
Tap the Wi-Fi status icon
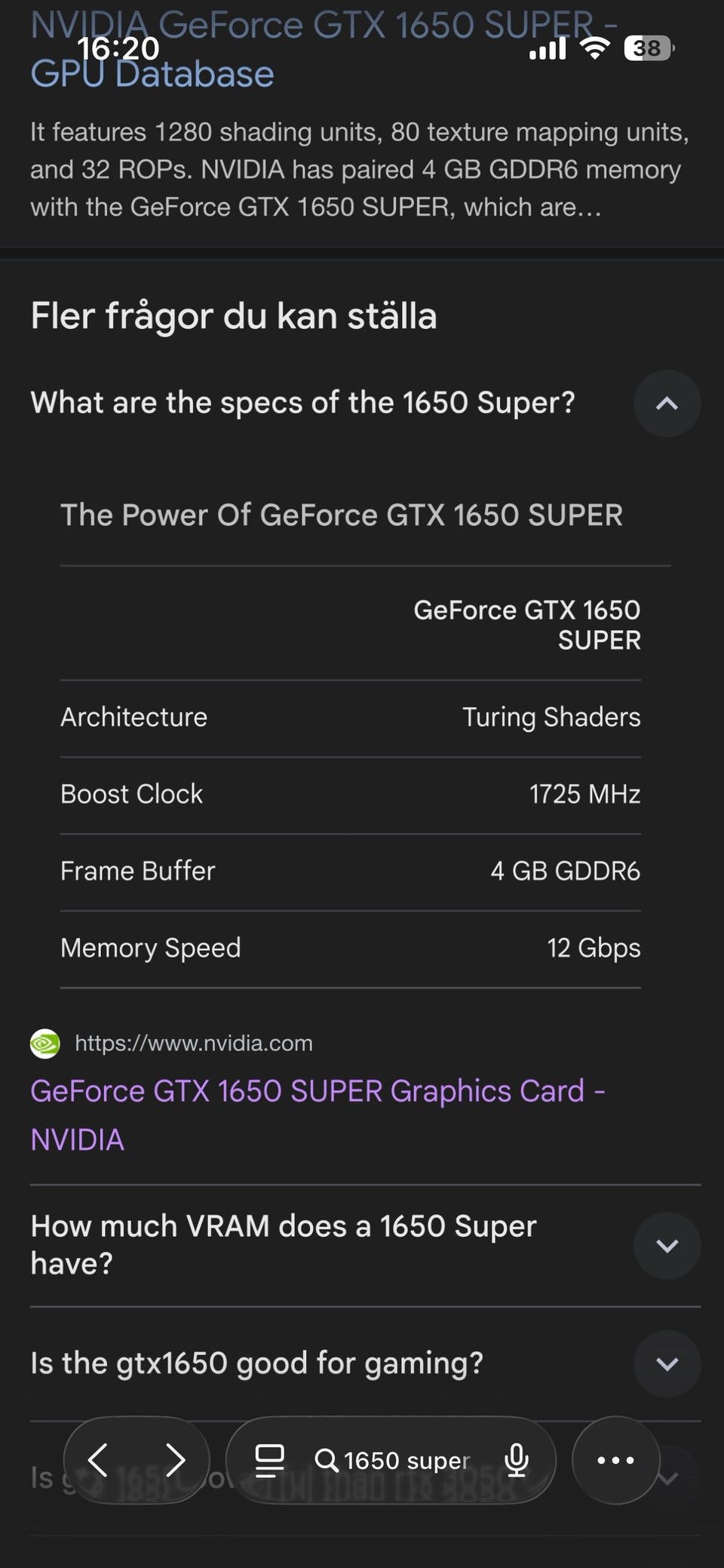click(x=595, y=49)
